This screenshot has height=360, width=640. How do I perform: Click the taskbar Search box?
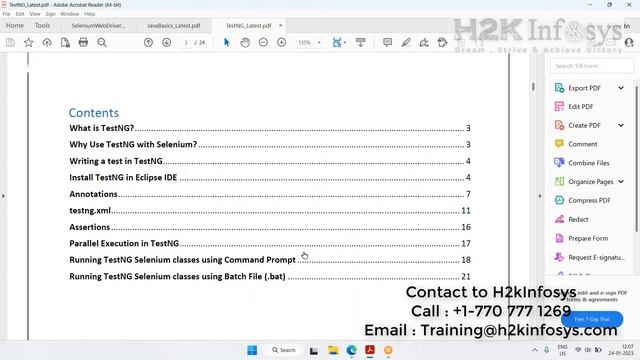[x=284, y=350]
